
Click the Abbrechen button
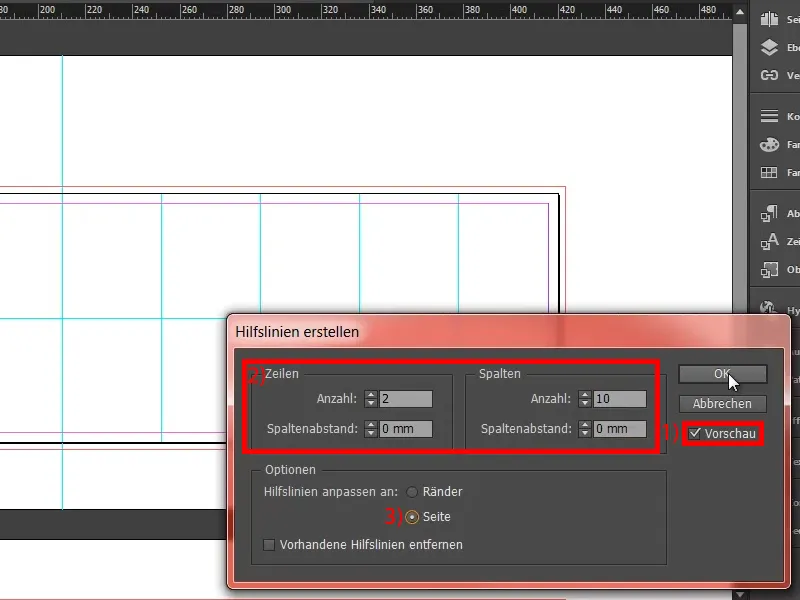click(722, 404)
